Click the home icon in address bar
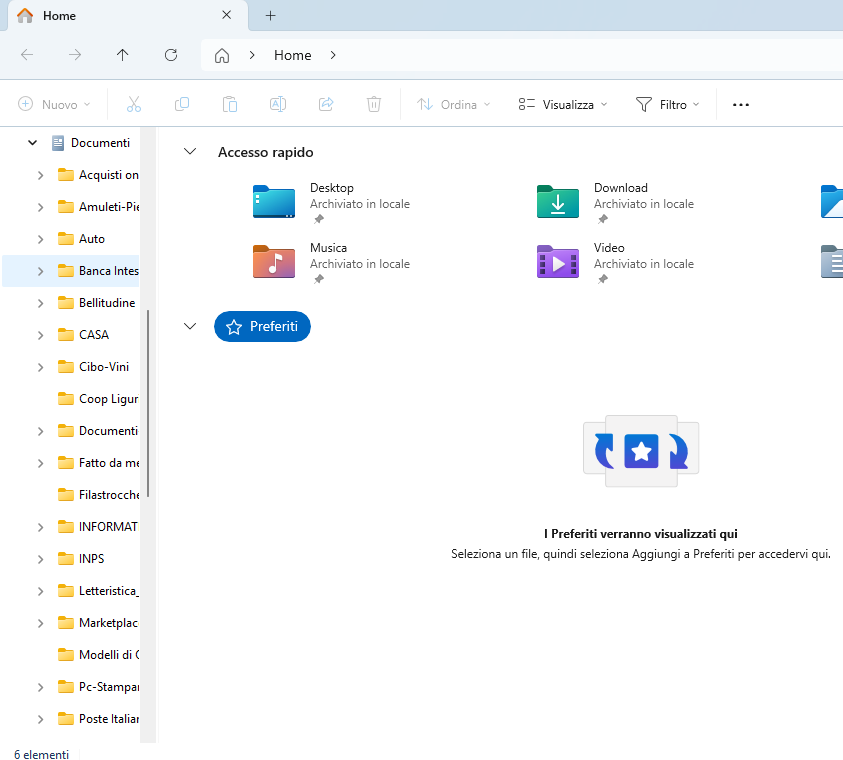Screen dimensions: 843x760 (222, 55)
